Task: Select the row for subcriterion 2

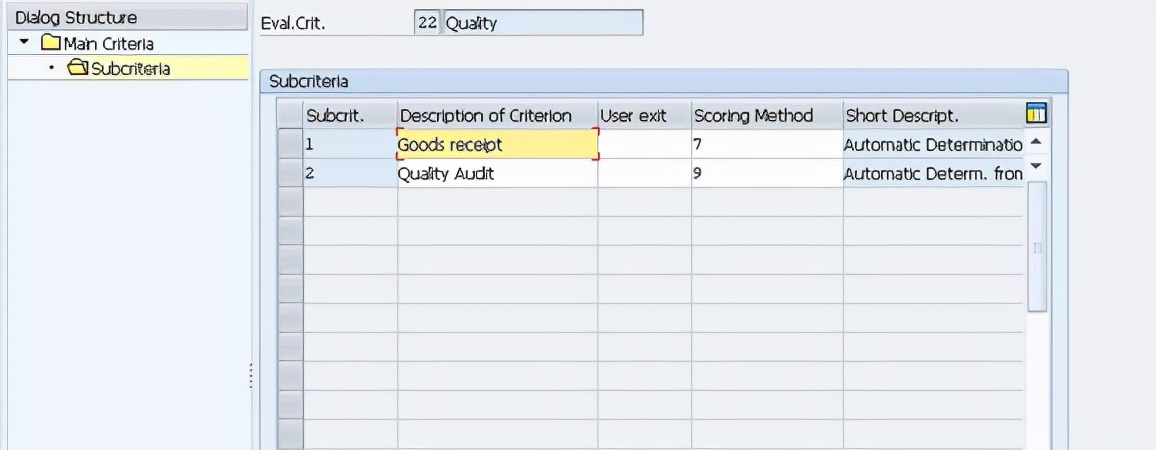Action: 290,173
